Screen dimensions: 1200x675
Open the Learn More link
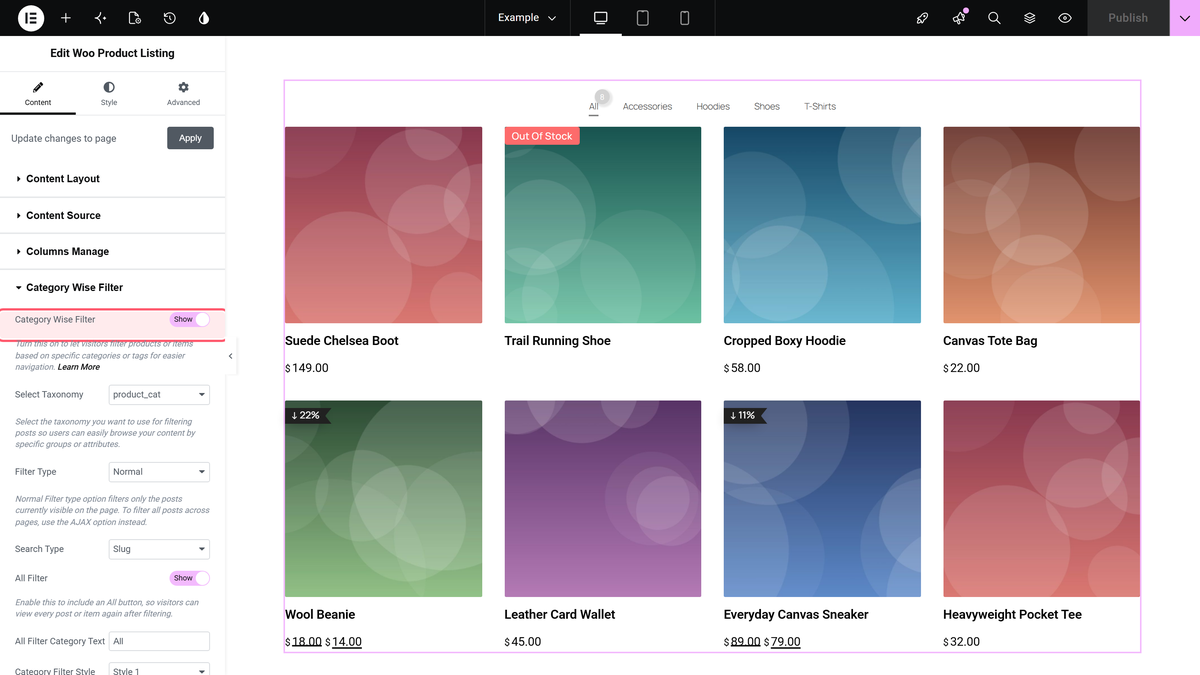click(x=79, y=367)
